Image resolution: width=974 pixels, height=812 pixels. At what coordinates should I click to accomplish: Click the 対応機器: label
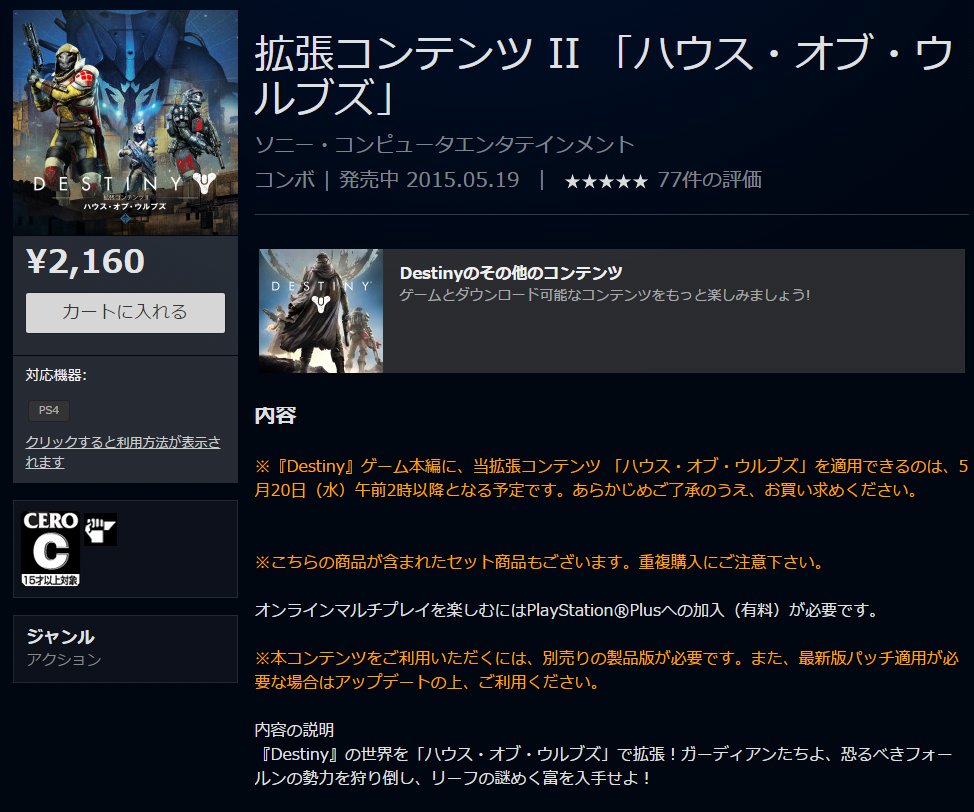56,375
